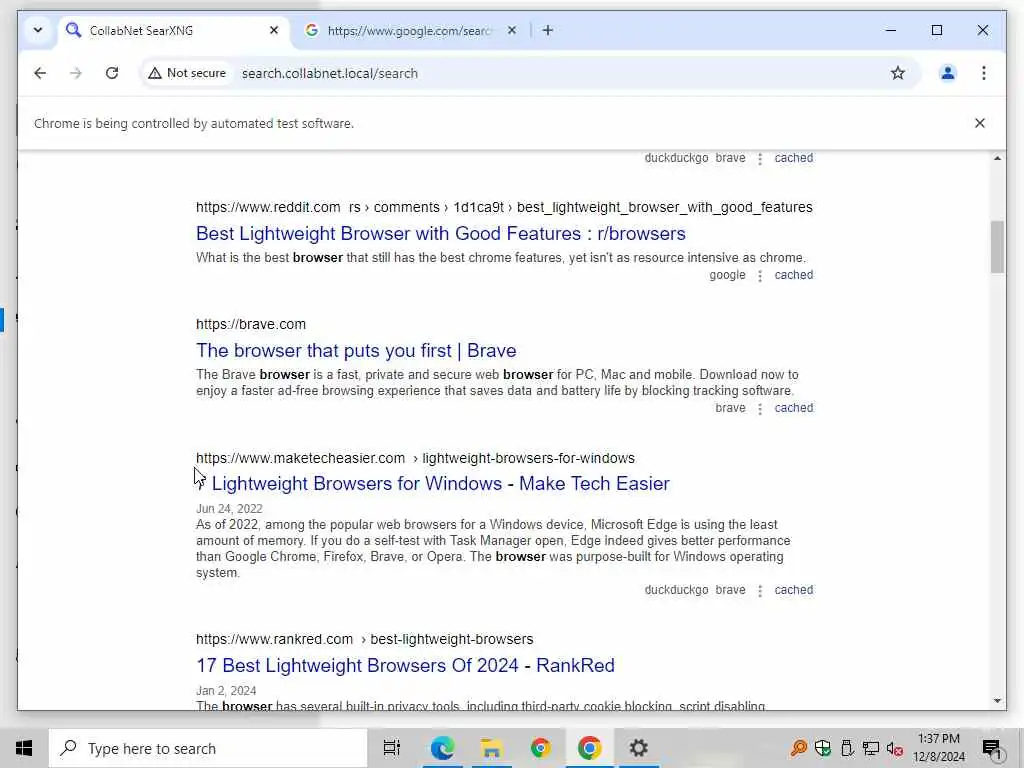Click the https://brave.com URL text
Viewport: 1024px width, 768px height.
point(251,324)
